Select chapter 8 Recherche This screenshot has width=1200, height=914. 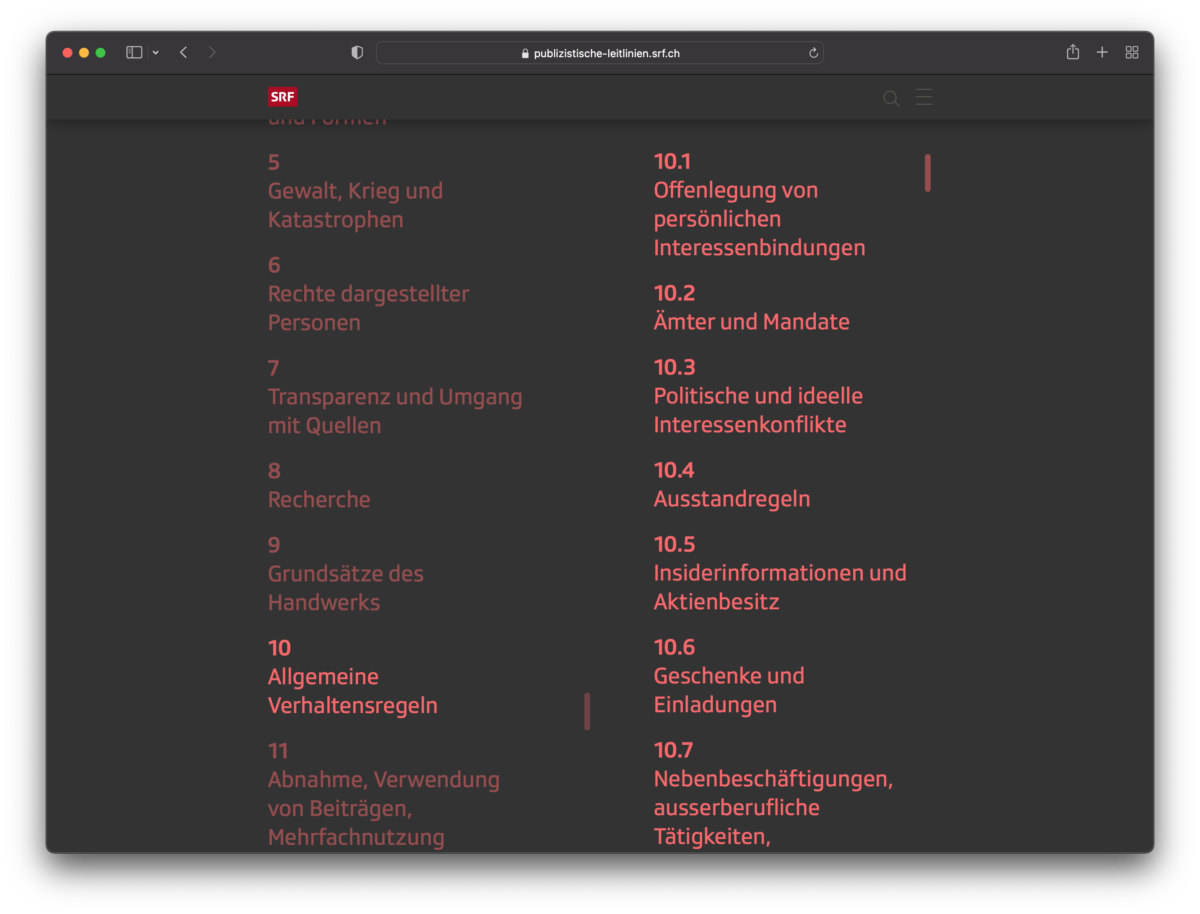point(318,499)
